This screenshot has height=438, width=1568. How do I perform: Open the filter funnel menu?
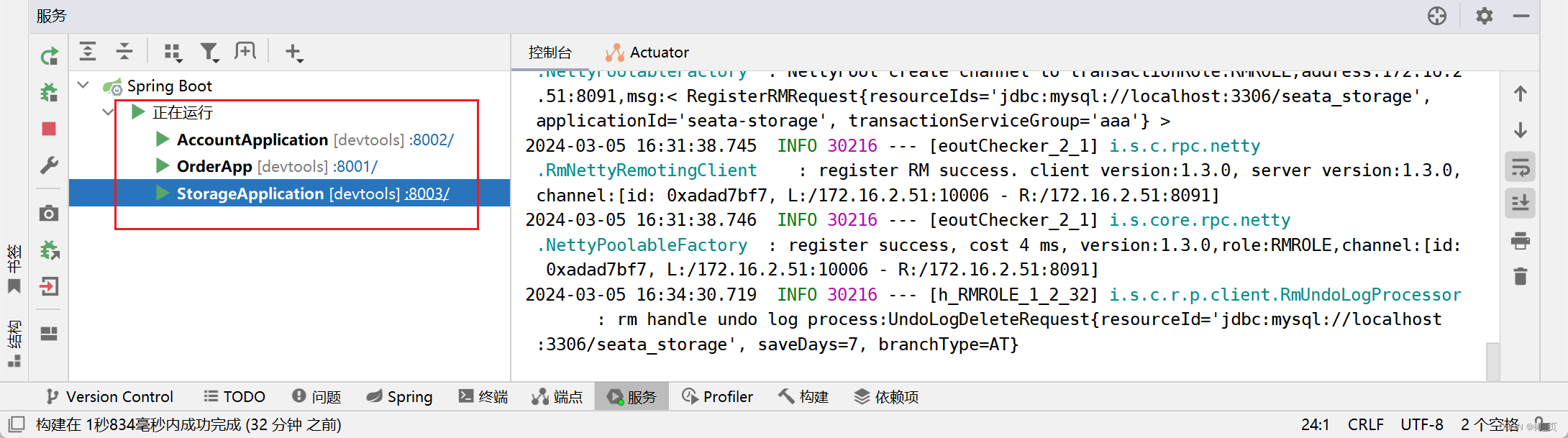pos(209,52)
